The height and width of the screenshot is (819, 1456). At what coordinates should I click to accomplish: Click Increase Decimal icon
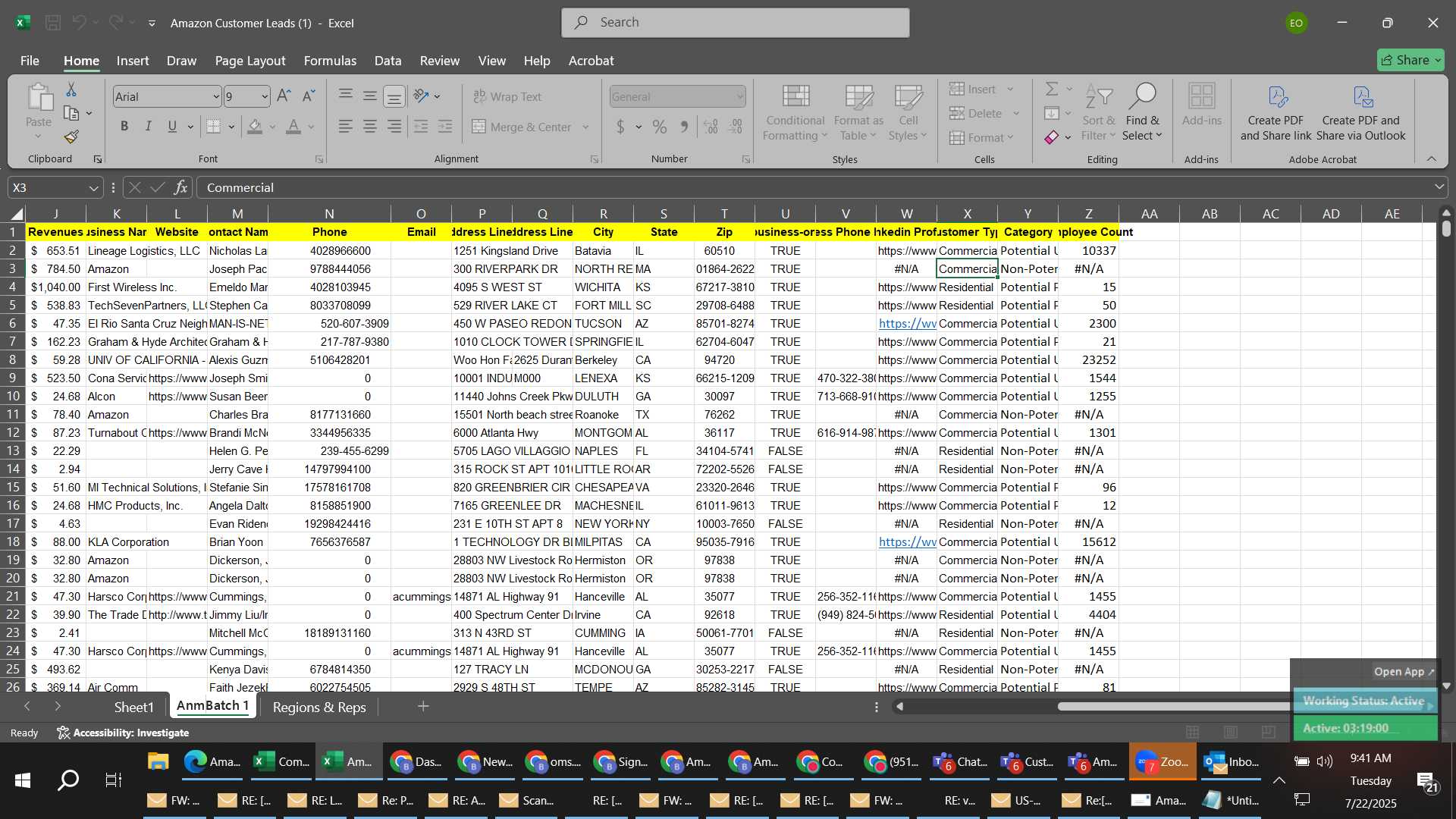click(x=711, y=127)
